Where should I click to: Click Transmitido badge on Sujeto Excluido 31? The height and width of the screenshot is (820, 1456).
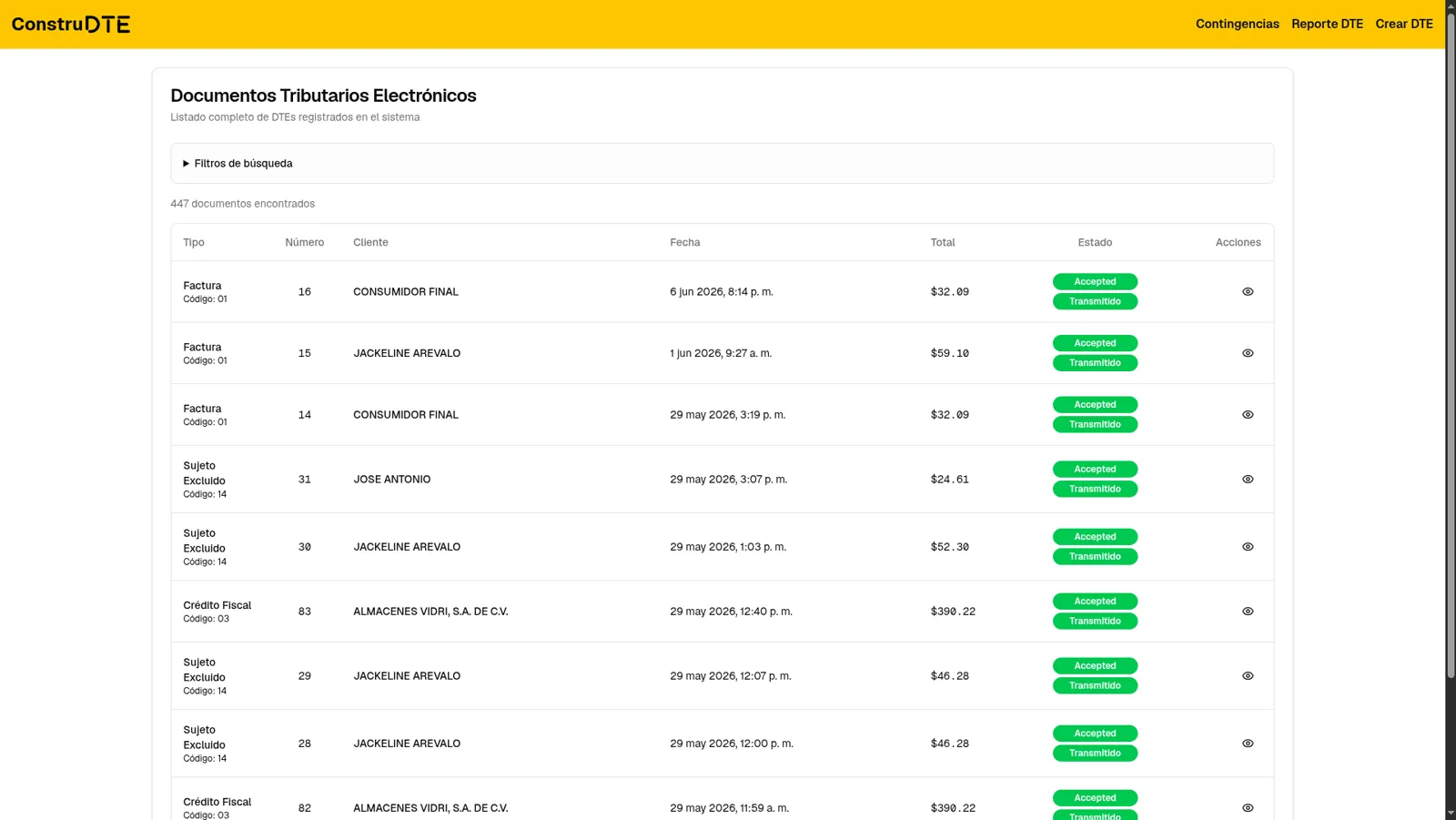coord(1095,490)
